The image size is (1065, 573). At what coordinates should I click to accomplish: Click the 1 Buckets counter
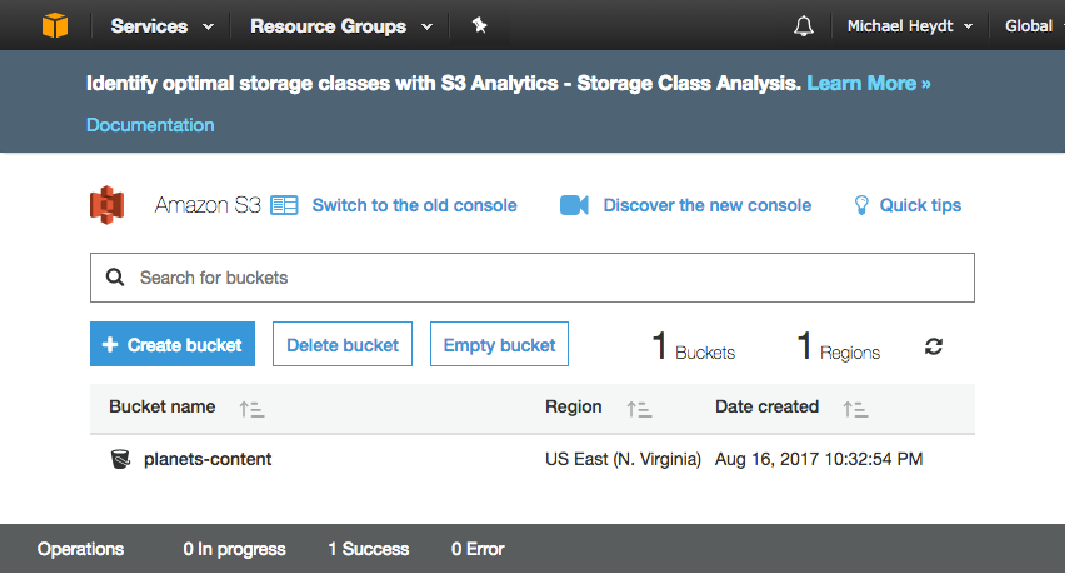[693, 346]
